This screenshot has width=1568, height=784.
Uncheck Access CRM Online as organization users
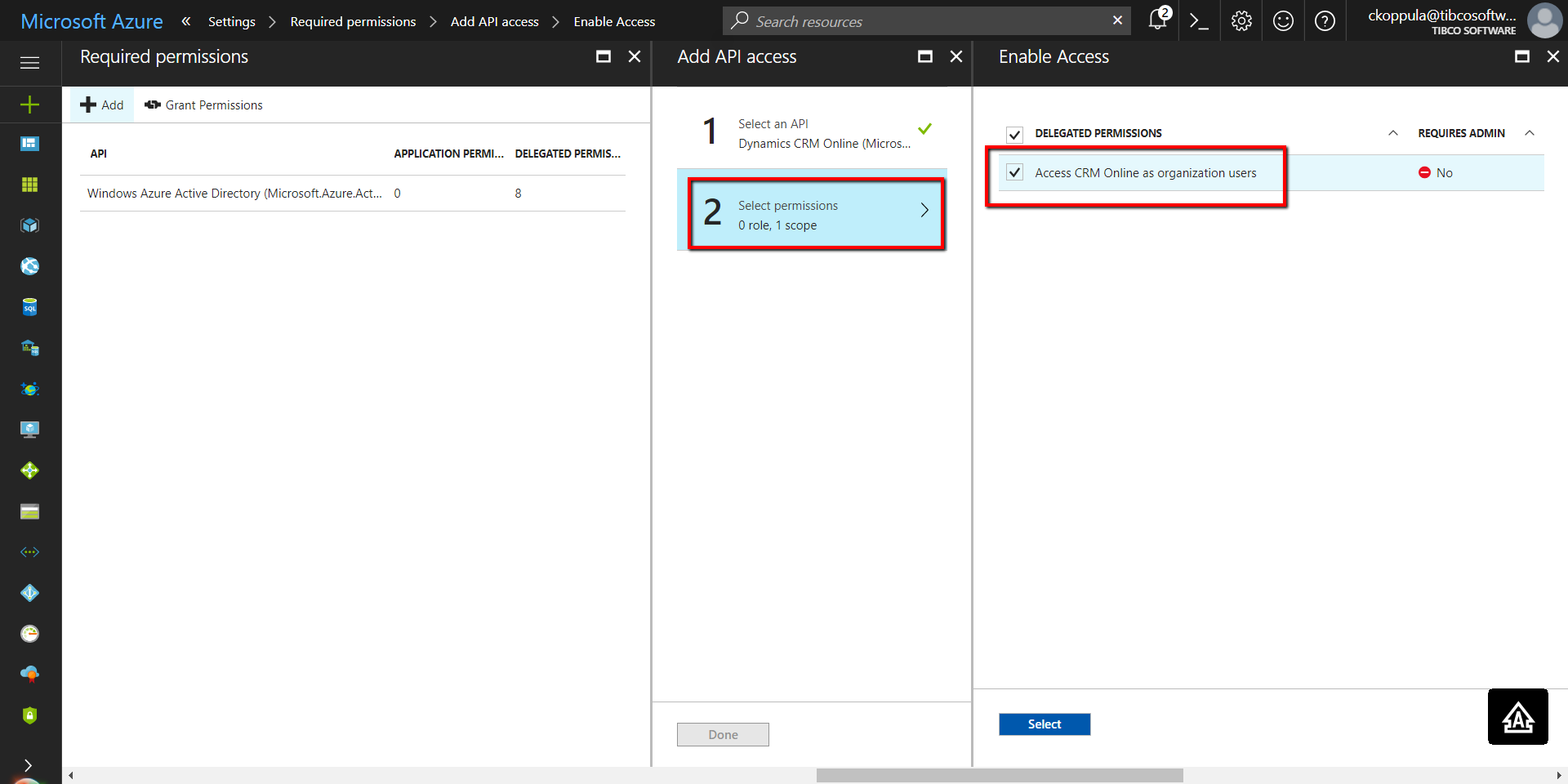pyautogui.click(x=1014, y=172)
